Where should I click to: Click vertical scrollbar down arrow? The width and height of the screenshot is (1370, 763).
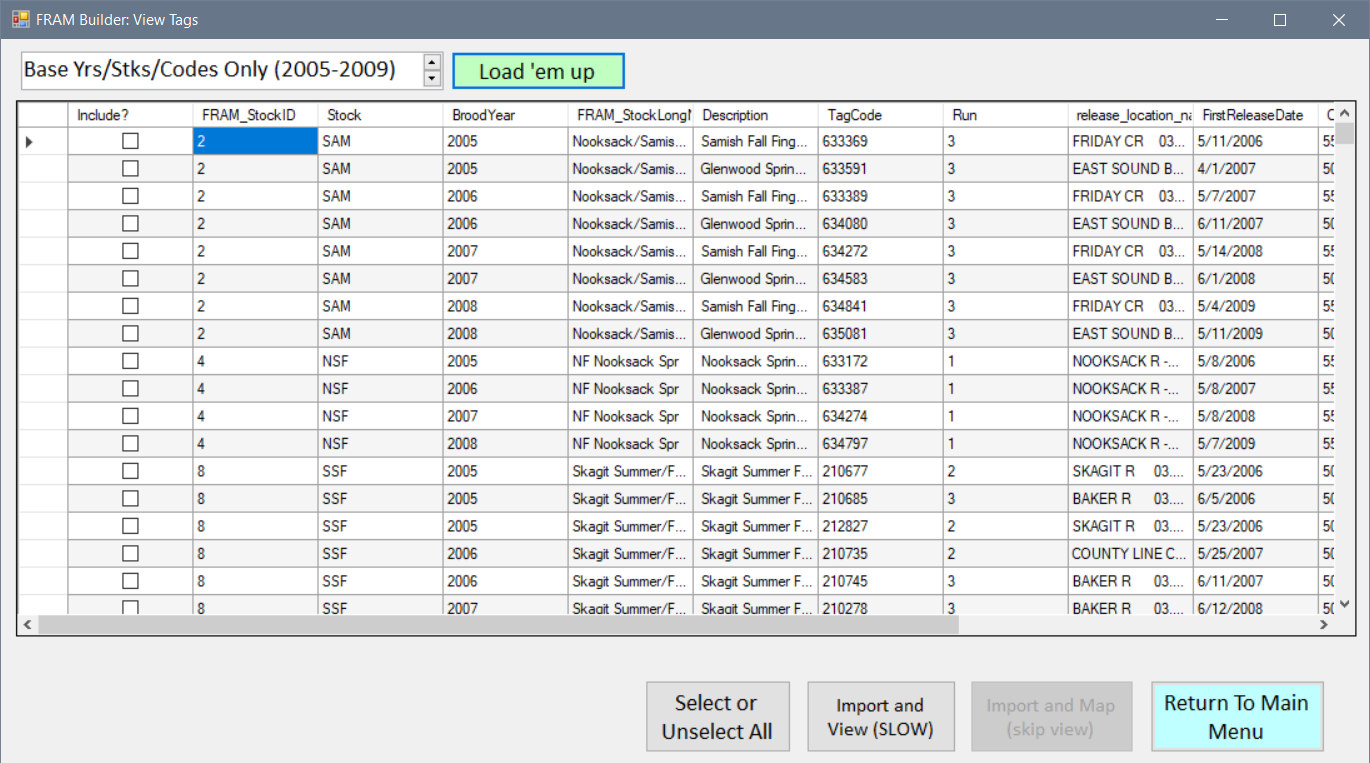tap(1345, 604)
